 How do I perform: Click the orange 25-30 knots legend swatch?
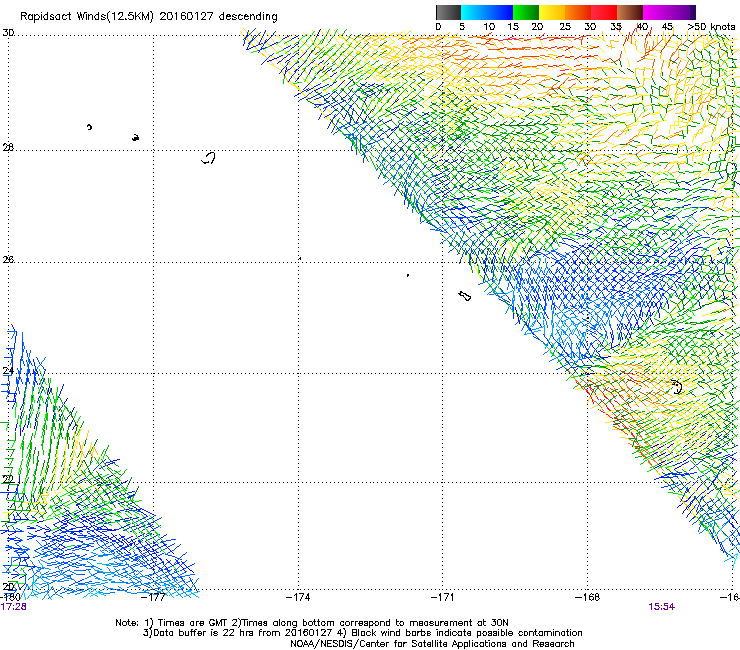(x=578, y=12)
